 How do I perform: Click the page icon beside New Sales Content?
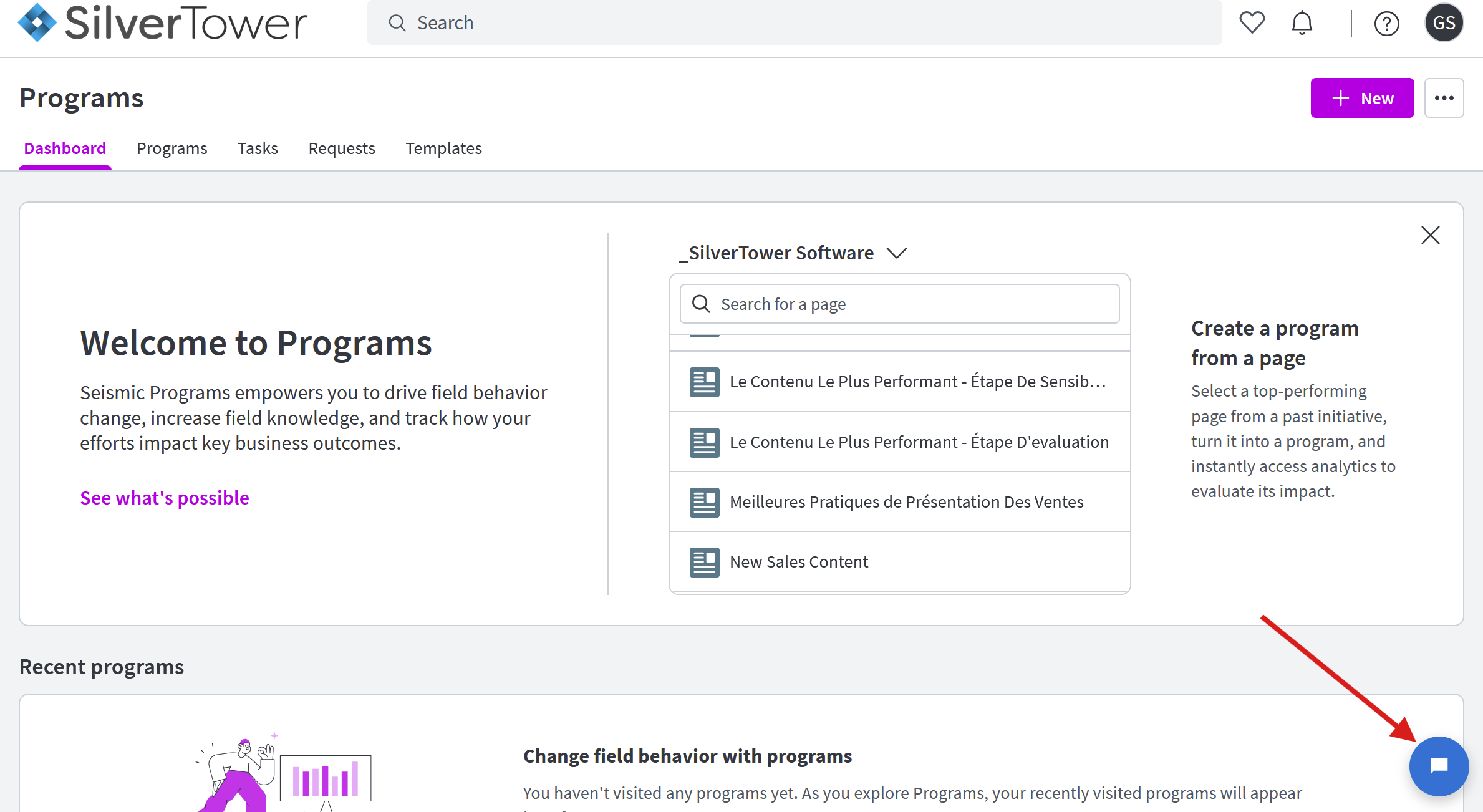click(704, 562)
